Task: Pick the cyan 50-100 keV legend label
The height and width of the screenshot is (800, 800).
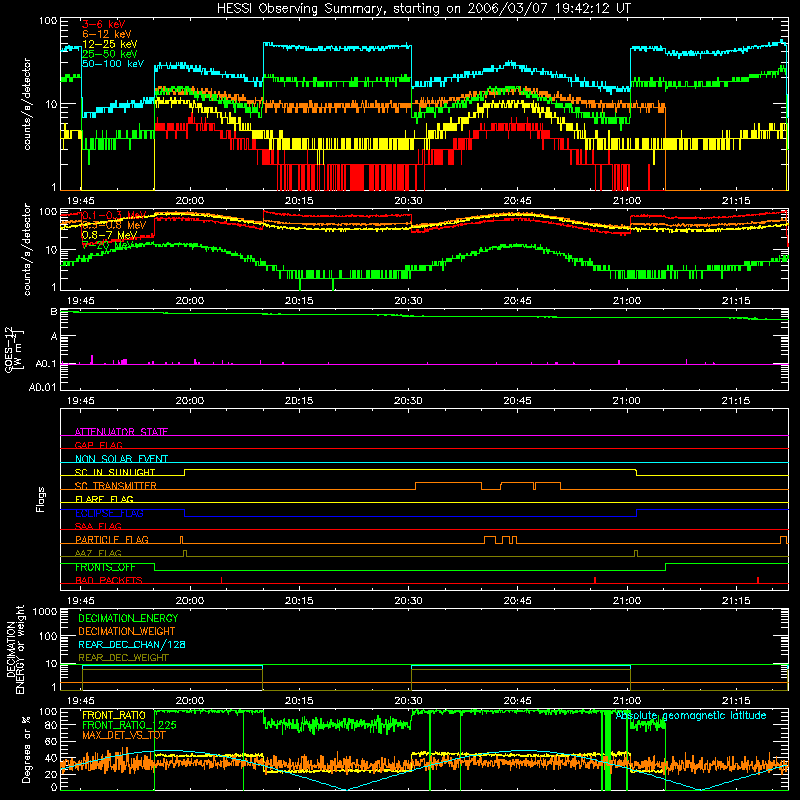Action: pos(113,64)
